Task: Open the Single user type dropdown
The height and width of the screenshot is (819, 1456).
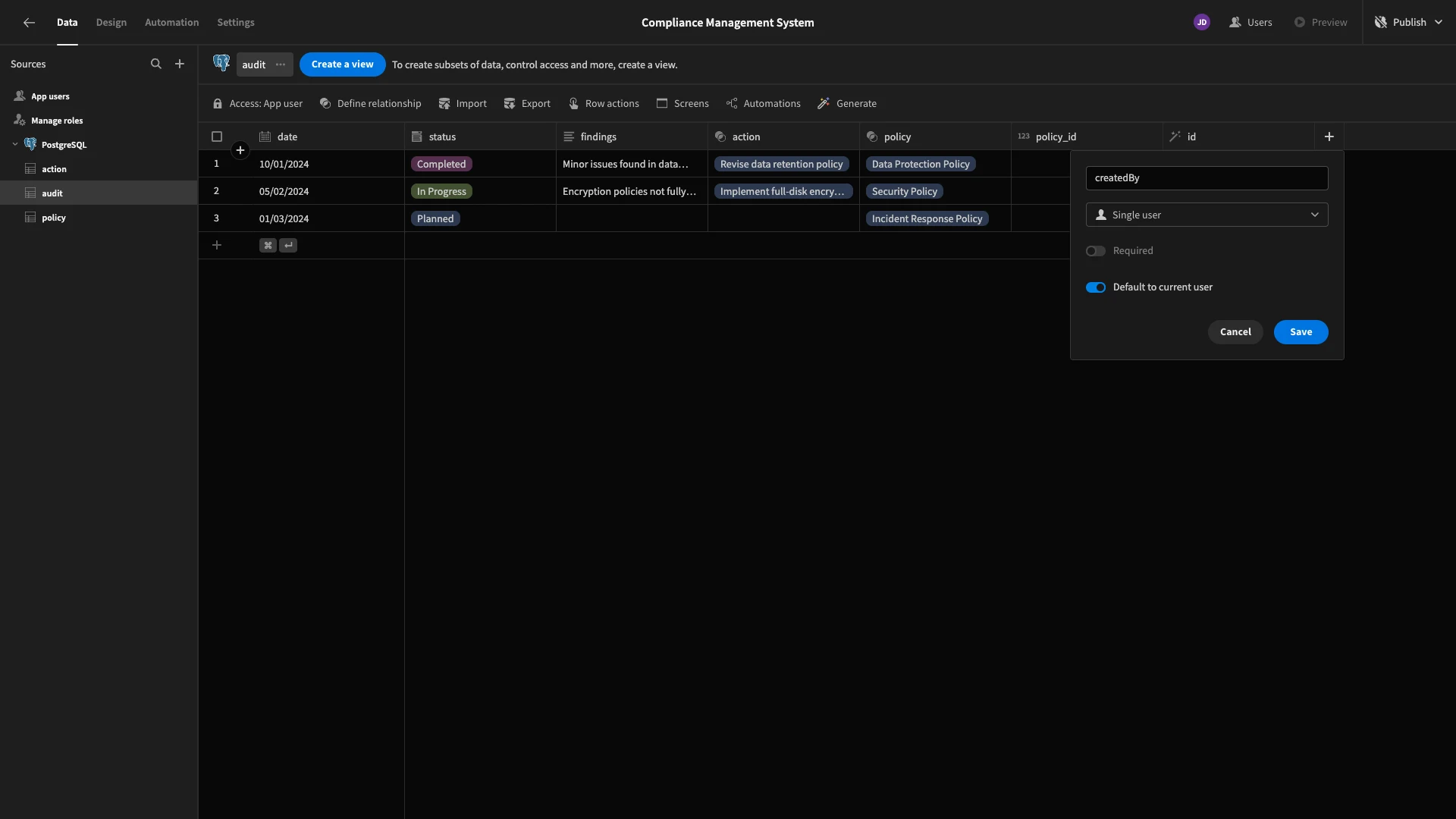Action: (x=1207, y=215)
